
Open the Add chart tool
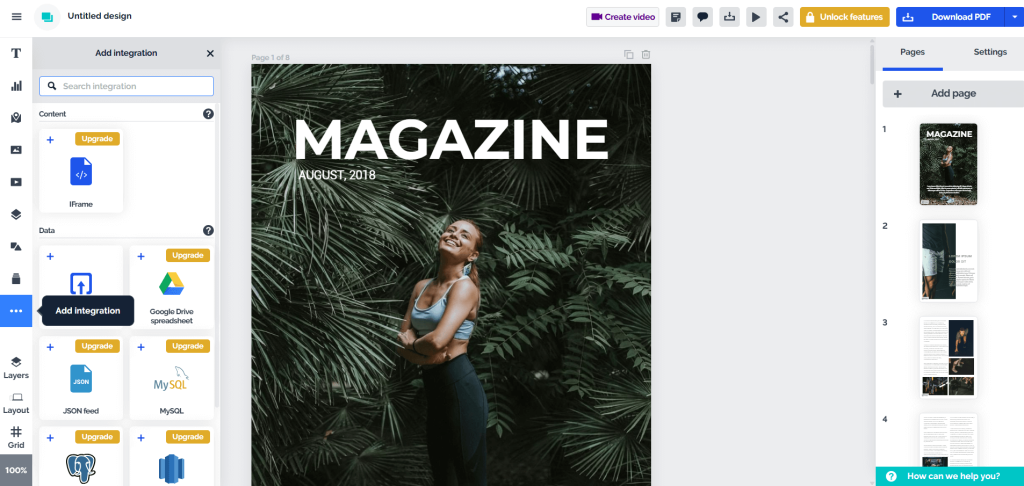point(16,86)
